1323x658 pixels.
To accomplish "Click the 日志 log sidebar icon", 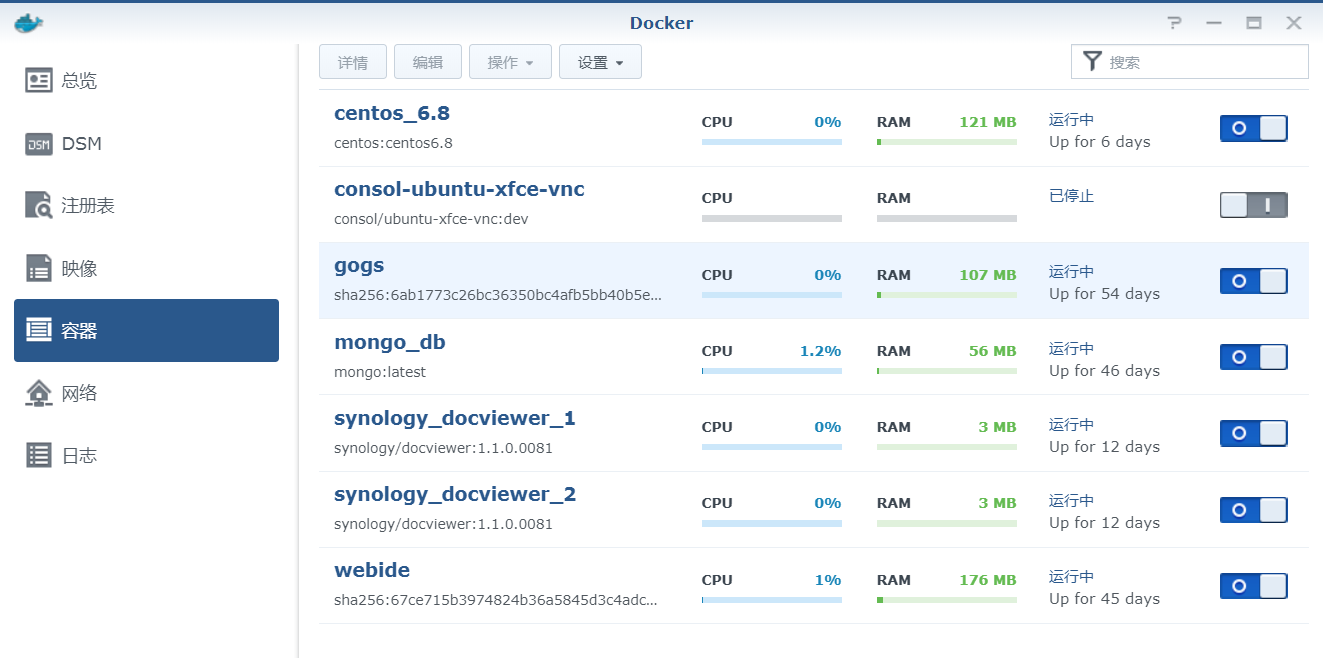I will (x=39, y=455).
